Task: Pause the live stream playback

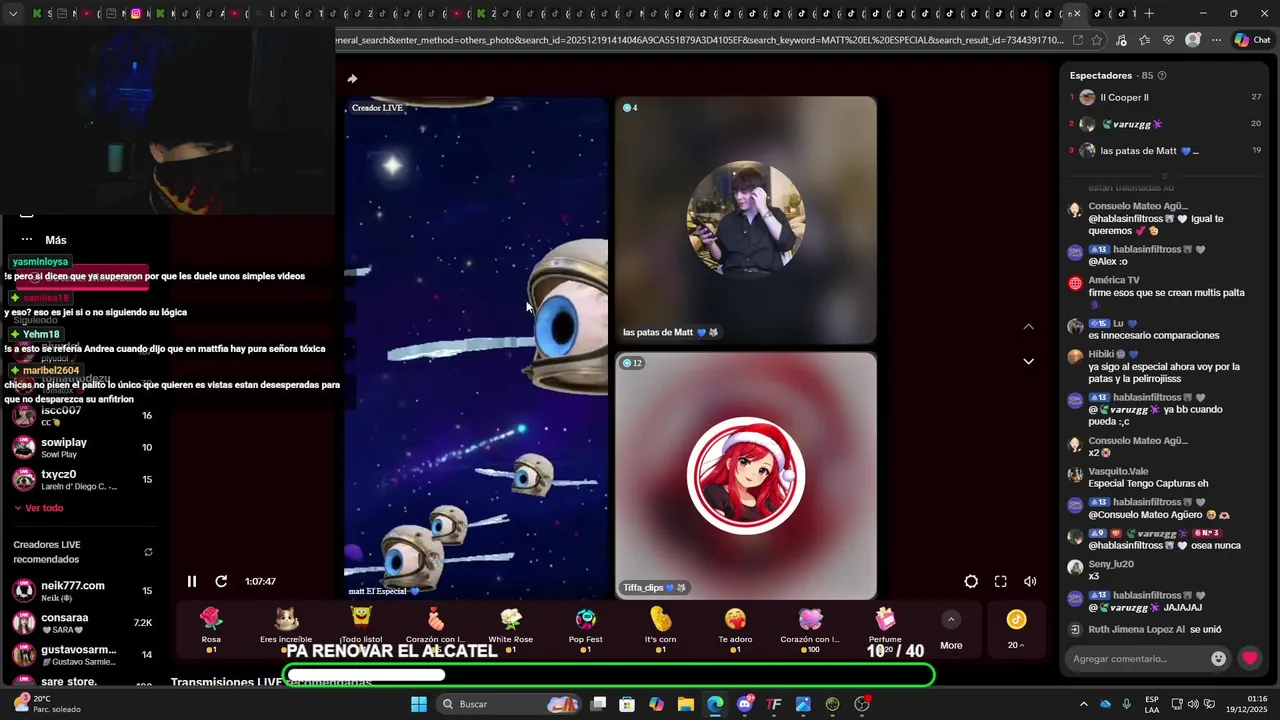Action: (x=192, y=581)
